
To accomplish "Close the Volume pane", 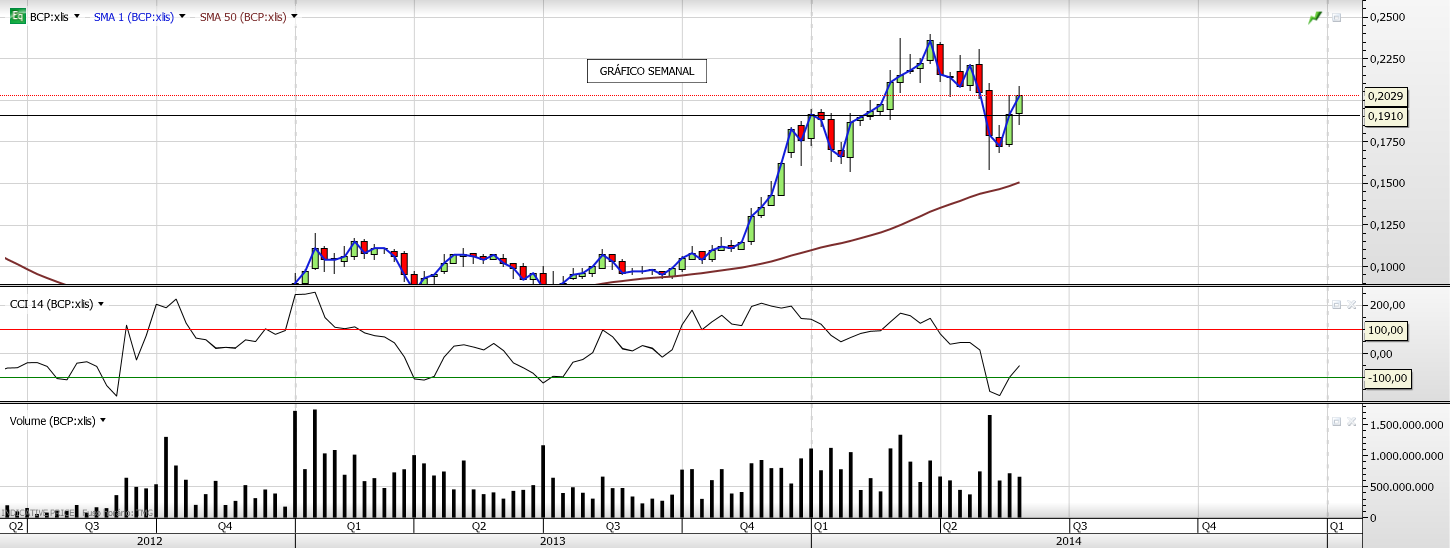I will (1350, 421).
